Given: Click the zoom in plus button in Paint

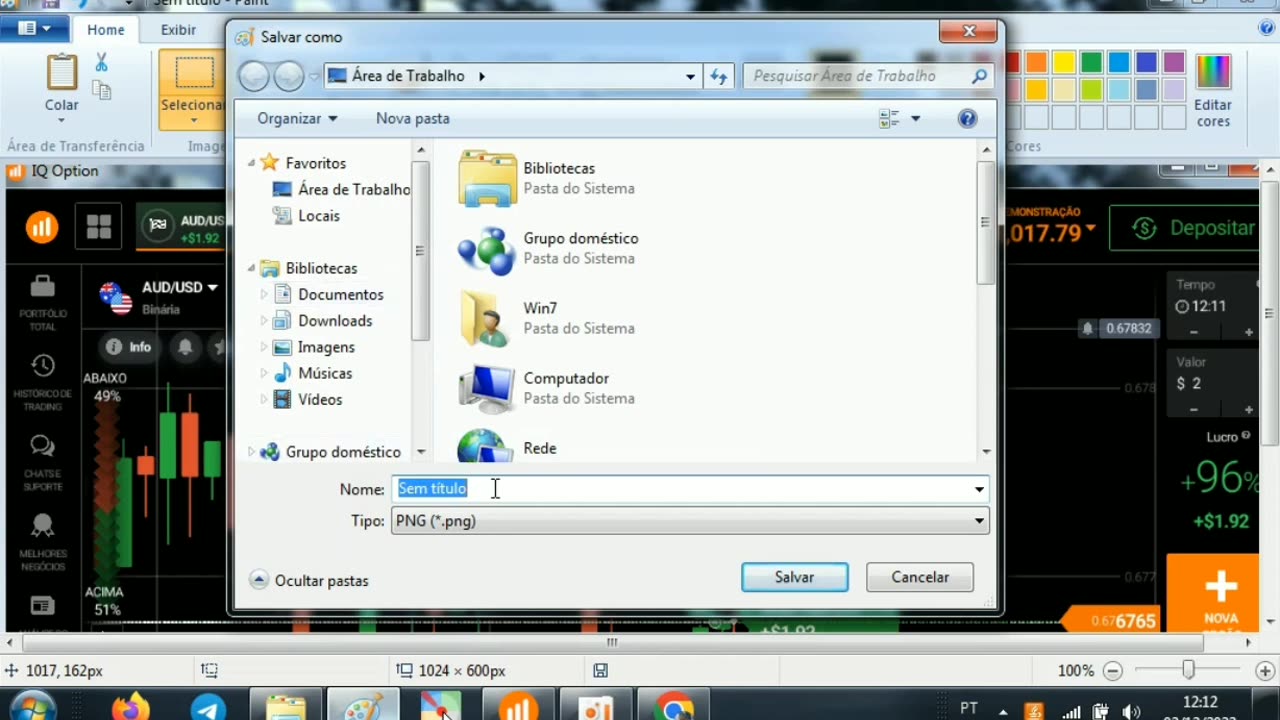Looking at the screenshot, I should pyautogui.click(x=1264, y=671).
